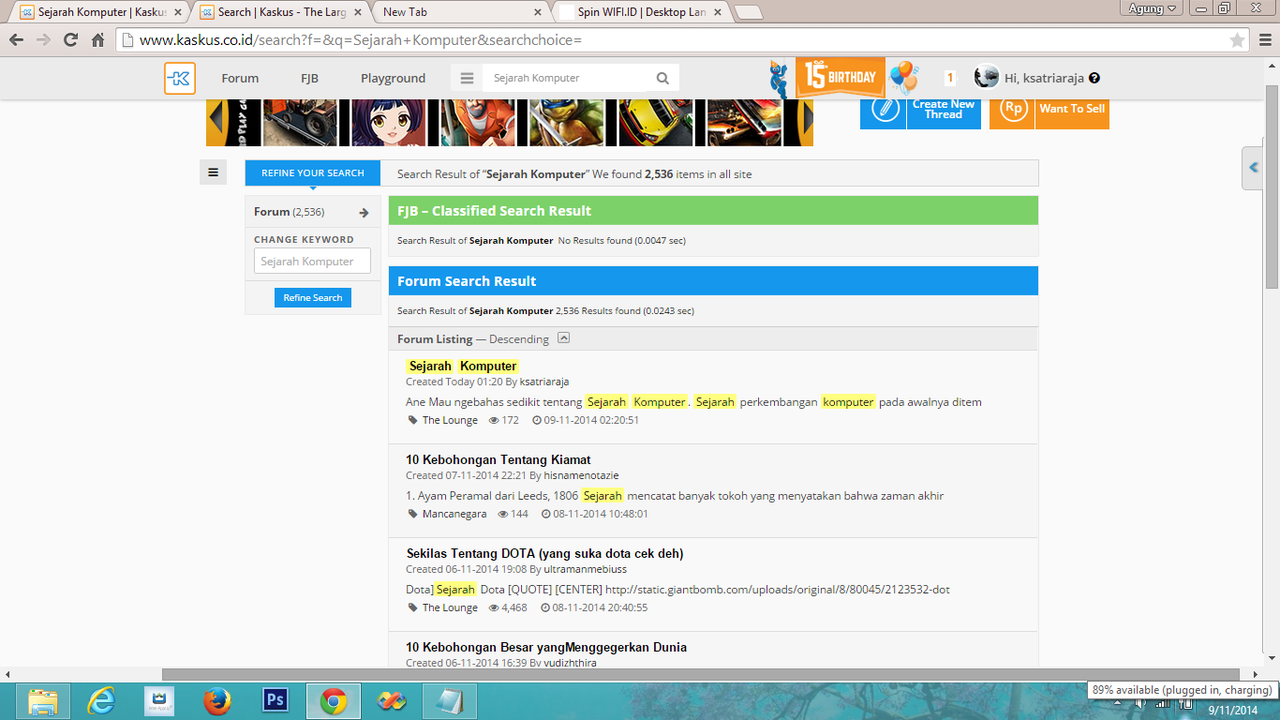Open 10 Kebohongan Tentang Kiamat thread
The image size is (1280, 720).
[x=498, y=460]
